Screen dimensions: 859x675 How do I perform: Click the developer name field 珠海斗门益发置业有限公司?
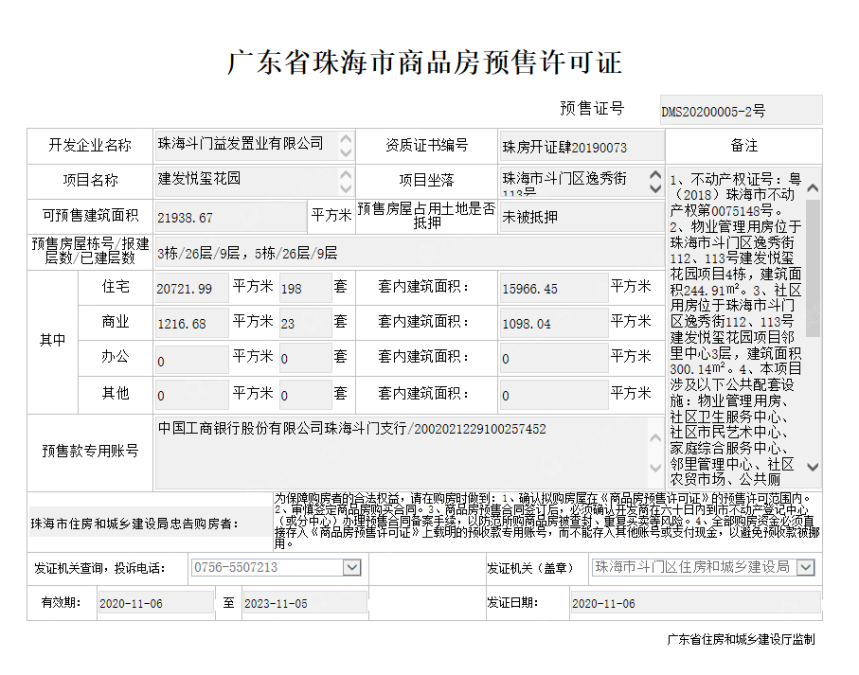pos(254,145)
